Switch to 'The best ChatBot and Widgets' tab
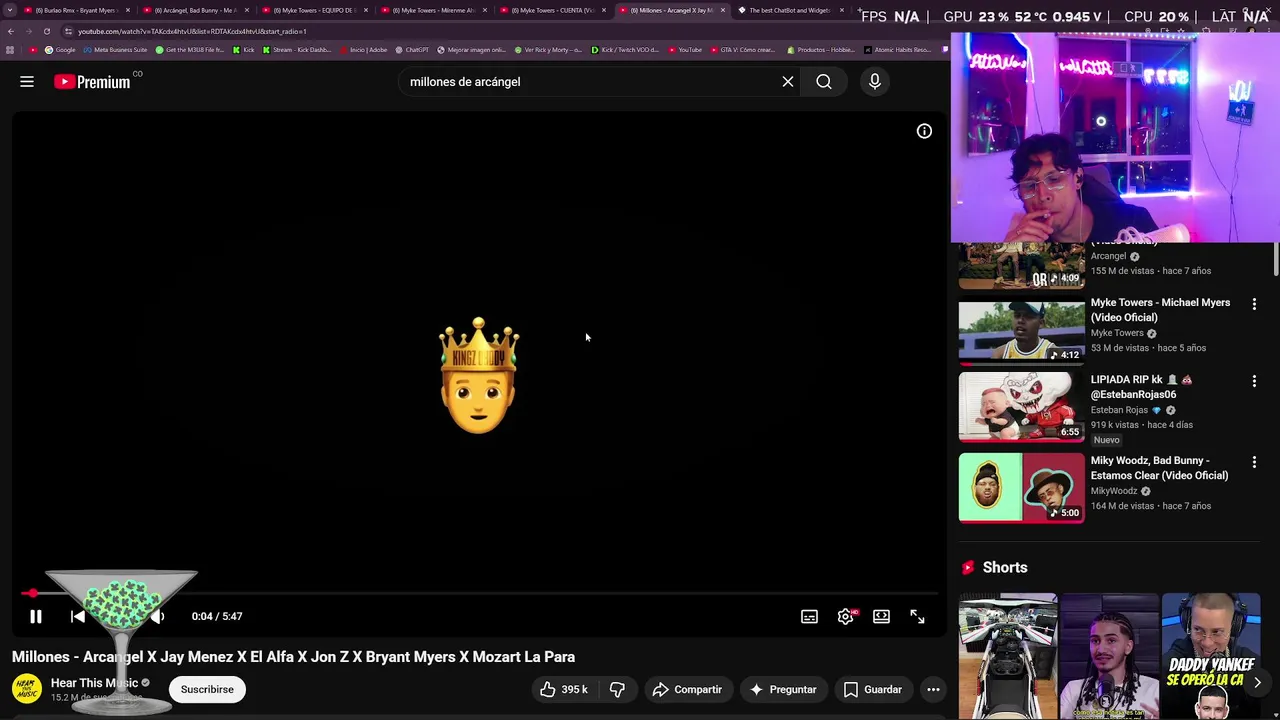This screenshot has width=1280, height=720. point(790,10)
